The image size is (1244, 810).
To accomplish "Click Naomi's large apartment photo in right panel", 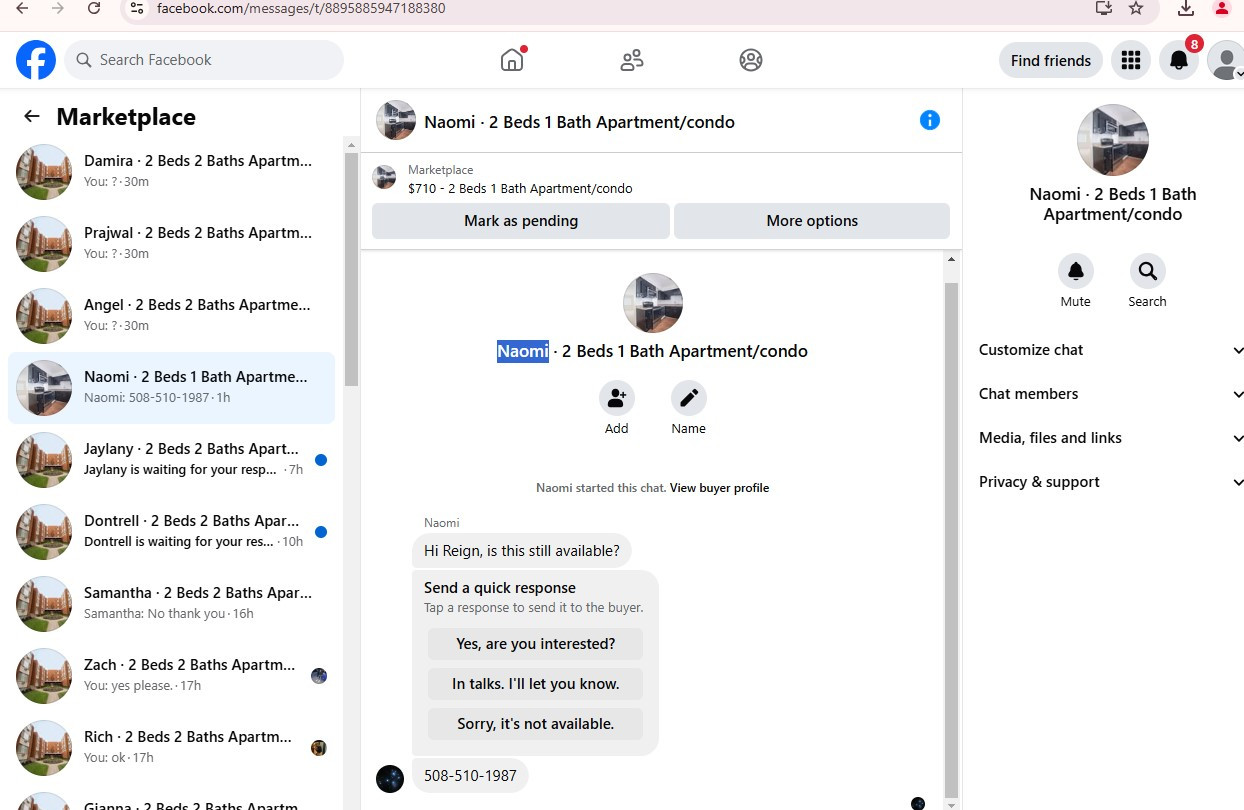I will pos(1112,140).
